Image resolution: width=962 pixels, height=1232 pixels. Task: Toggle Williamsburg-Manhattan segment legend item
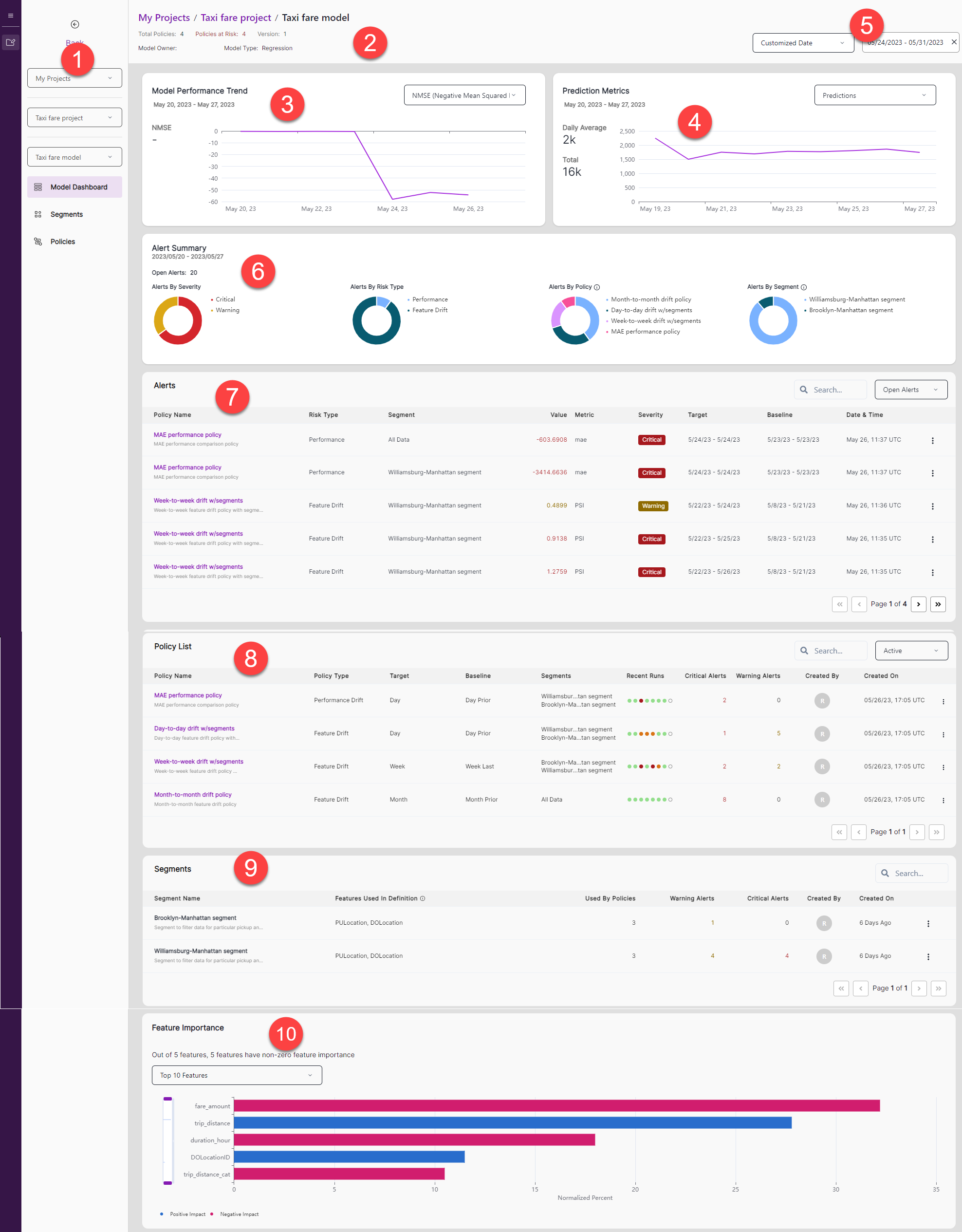click(854, 299)
